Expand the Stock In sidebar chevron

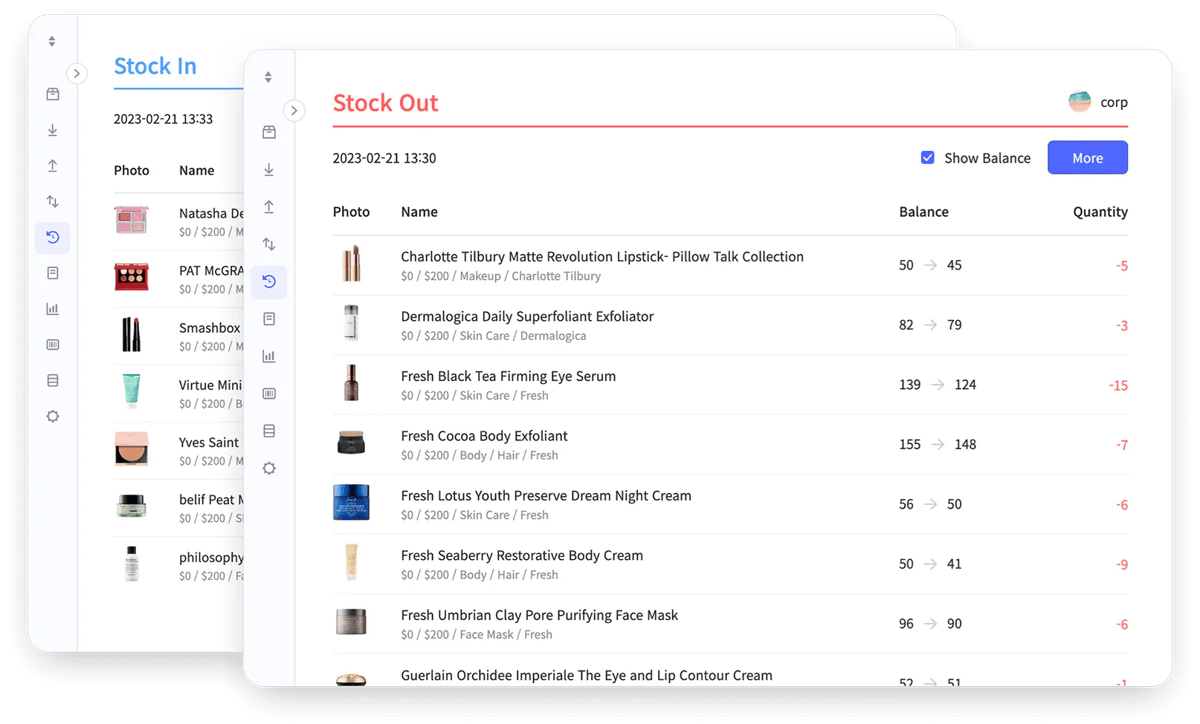point(77,73)
